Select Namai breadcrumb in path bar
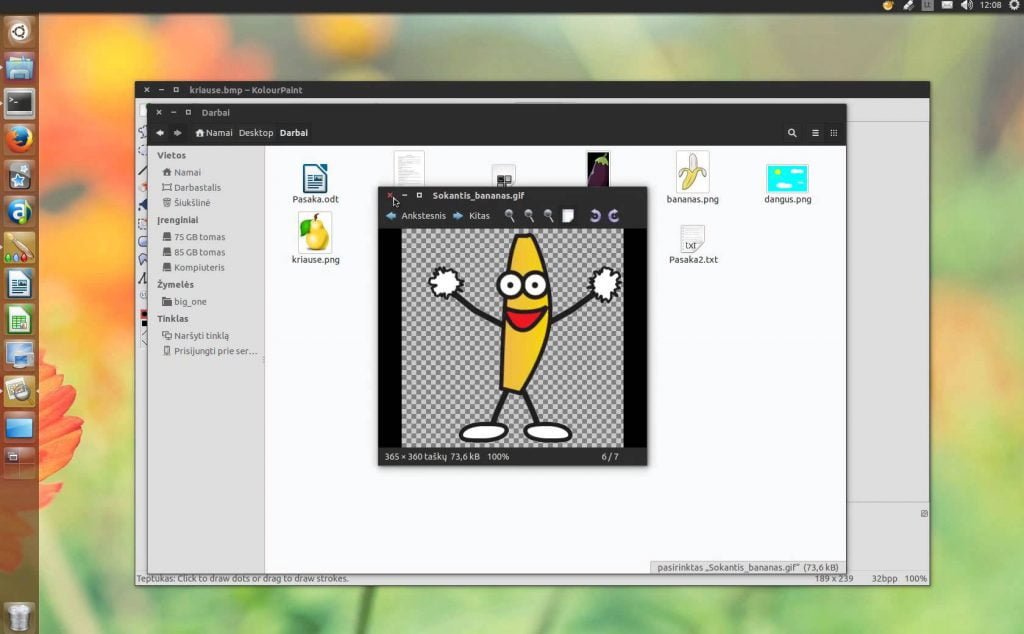The image size is (1024, 634). (214, 133)
